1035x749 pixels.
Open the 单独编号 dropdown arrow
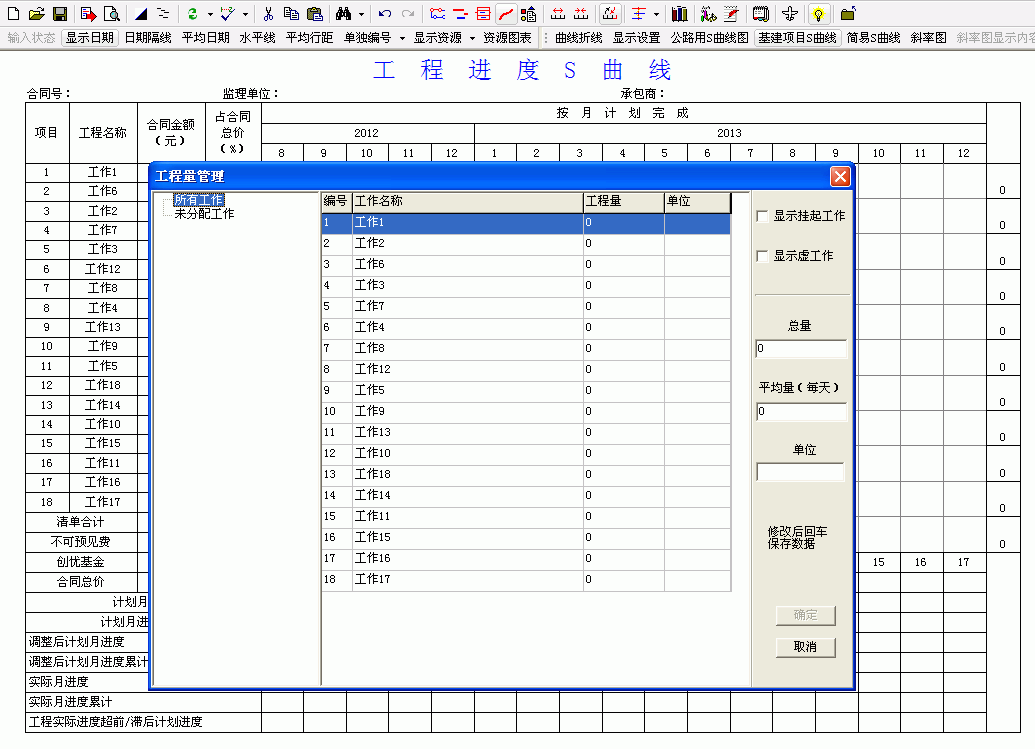coord(402,38)
